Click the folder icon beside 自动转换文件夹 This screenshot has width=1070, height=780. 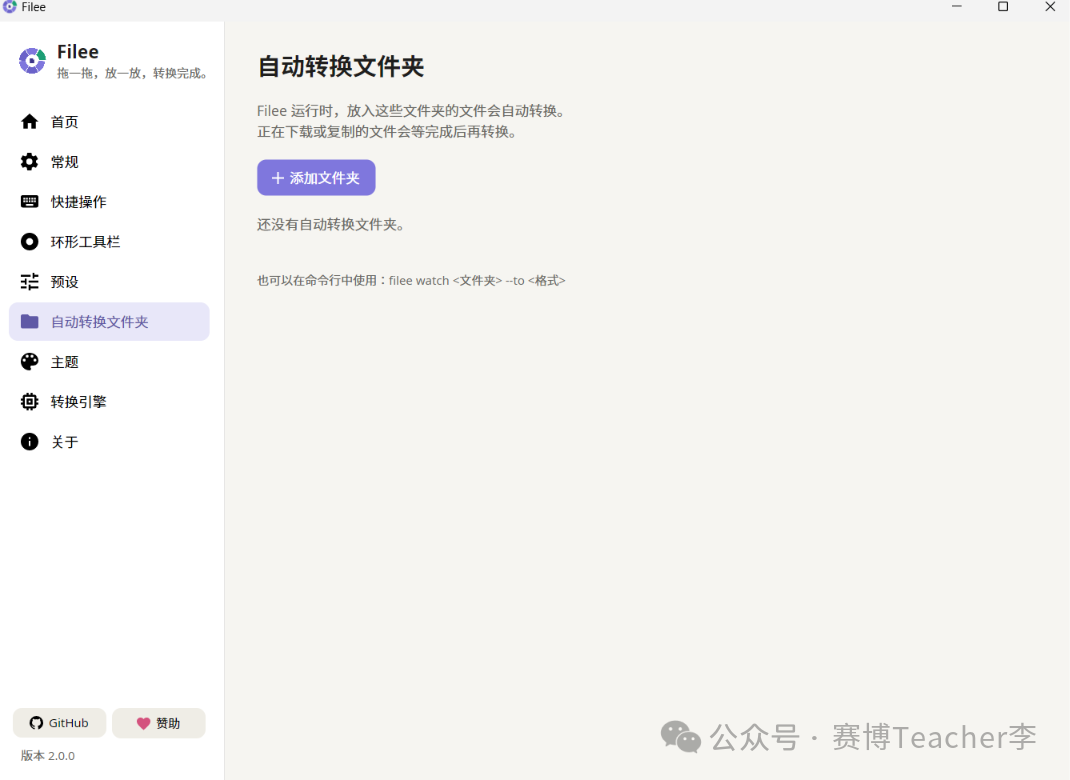click(x=29, y=321)
